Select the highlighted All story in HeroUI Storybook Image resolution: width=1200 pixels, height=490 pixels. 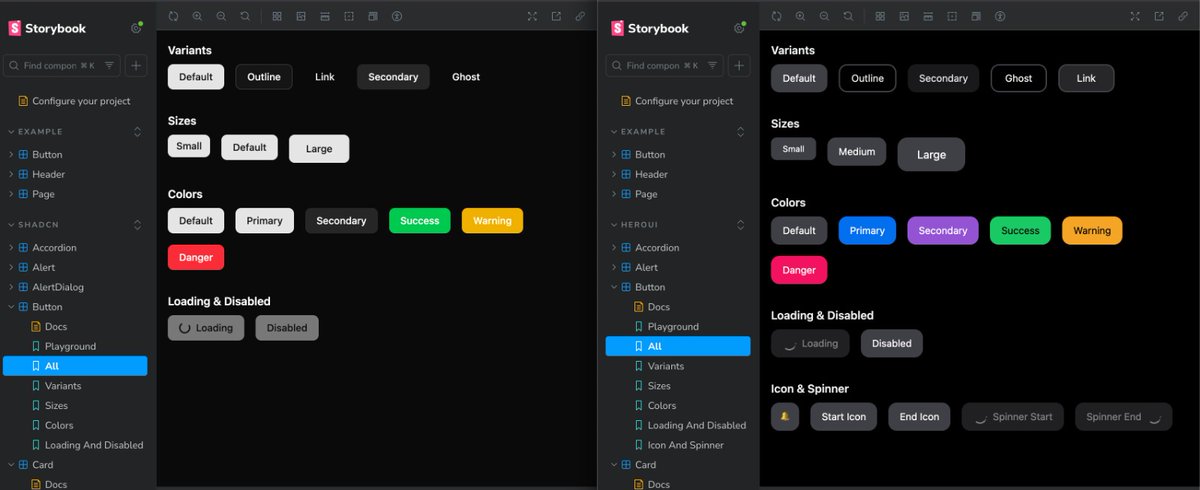click(678, 346)
